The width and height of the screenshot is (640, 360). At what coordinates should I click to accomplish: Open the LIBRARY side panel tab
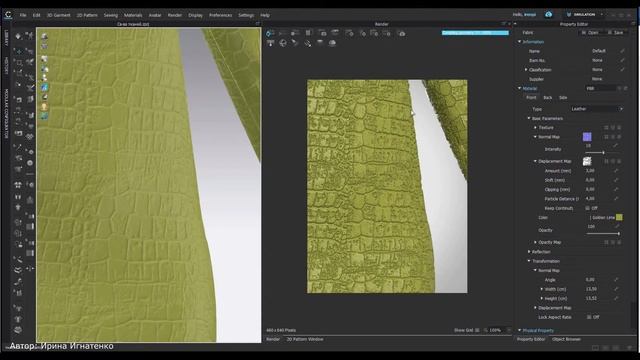7,38
